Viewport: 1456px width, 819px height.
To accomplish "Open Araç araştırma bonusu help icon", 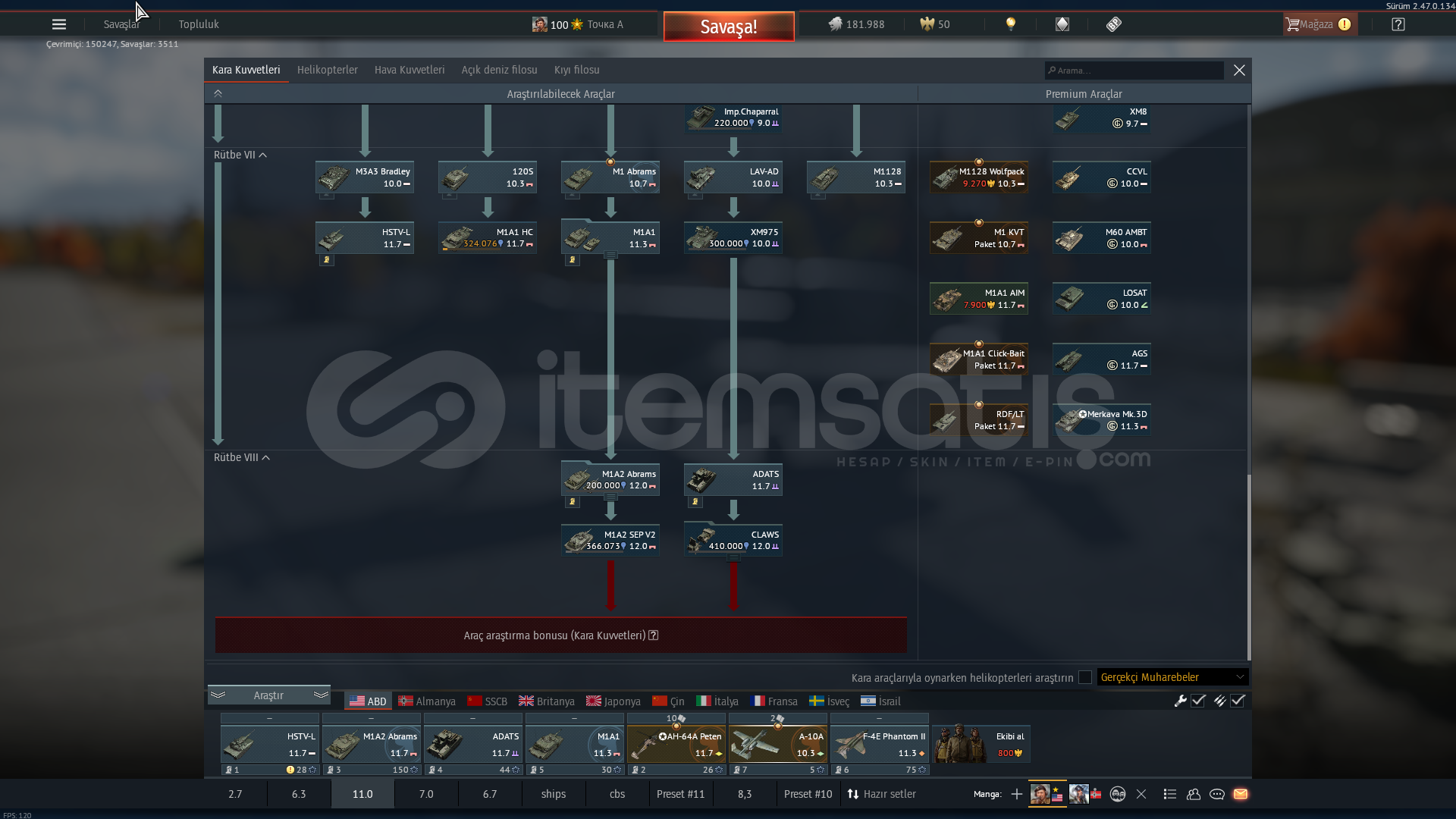I will click(654, 635).
